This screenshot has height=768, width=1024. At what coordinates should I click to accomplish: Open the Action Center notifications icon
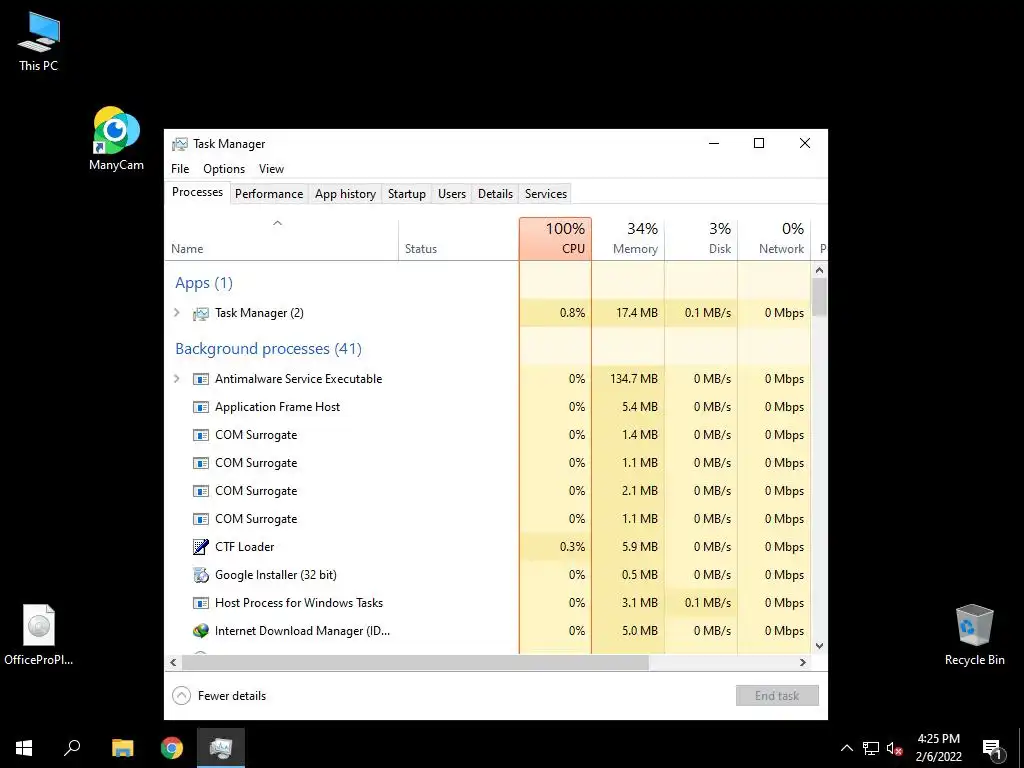992,748
